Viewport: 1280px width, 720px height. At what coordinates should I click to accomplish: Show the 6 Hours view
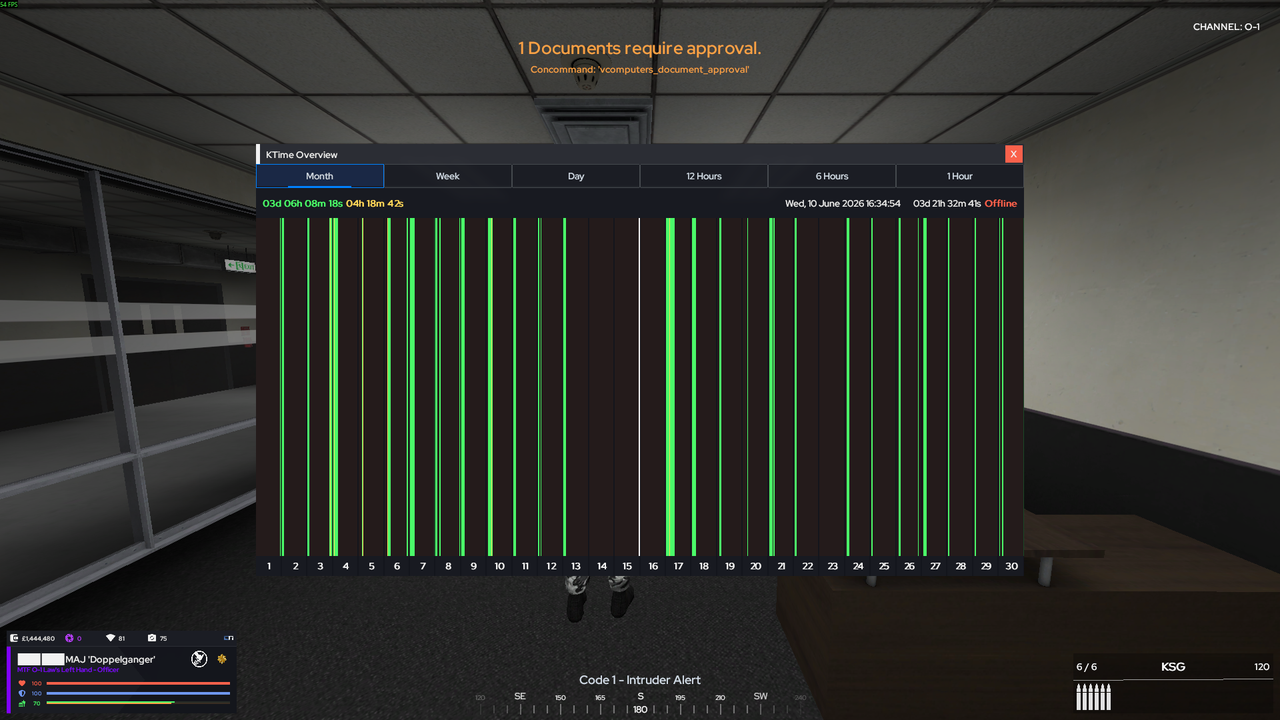click(x=832, y=176)
